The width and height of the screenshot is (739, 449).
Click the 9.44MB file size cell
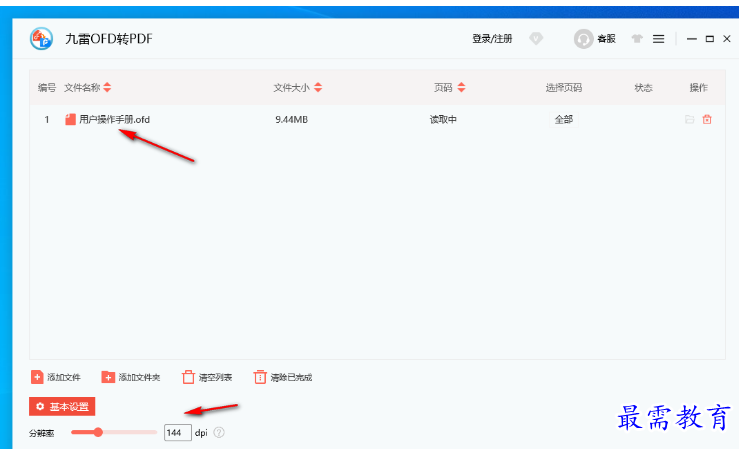[x=291, y=120]
